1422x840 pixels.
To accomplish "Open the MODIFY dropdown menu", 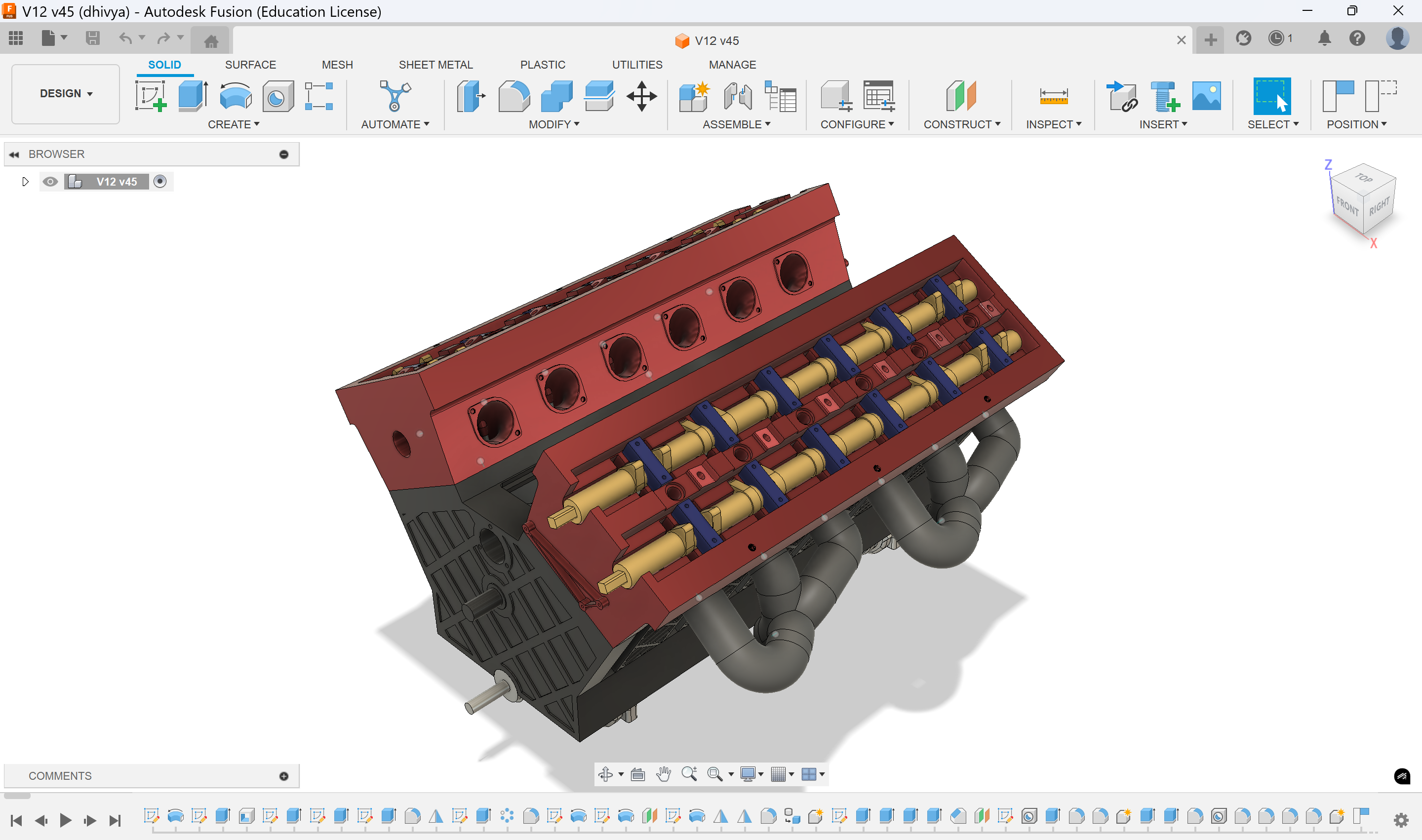I will coord(554,124).
